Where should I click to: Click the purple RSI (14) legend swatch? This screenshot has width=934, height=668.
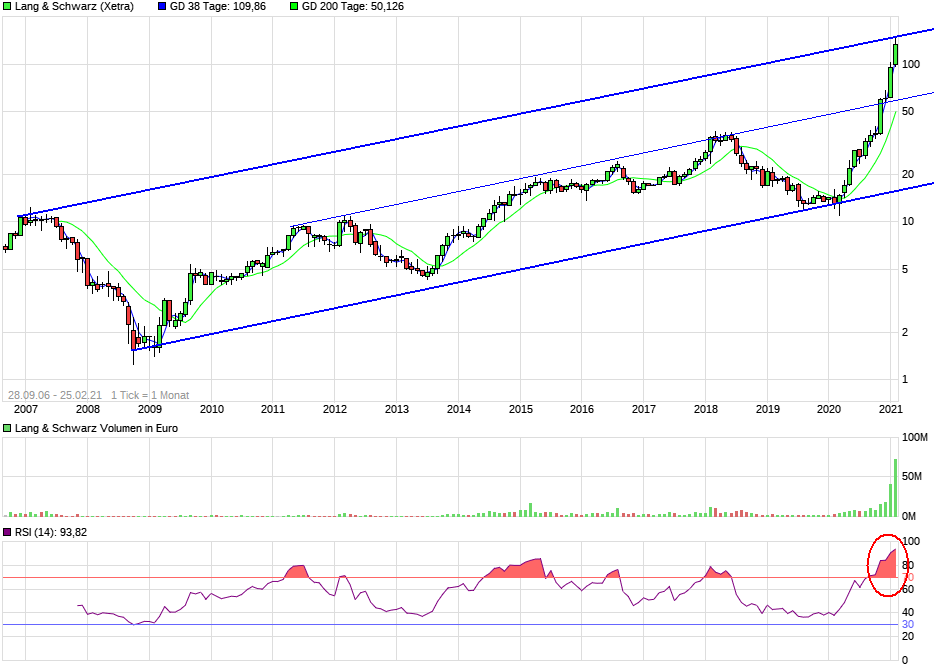[7, 532]
